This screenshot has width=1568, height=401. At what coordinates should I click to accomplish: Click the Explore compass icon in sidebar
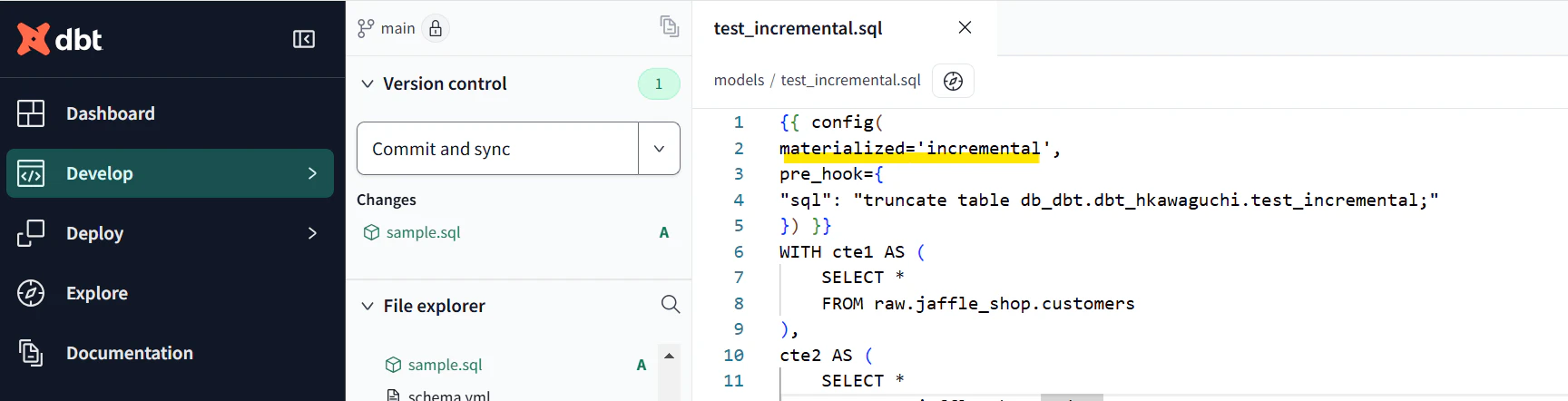[31, 293]
